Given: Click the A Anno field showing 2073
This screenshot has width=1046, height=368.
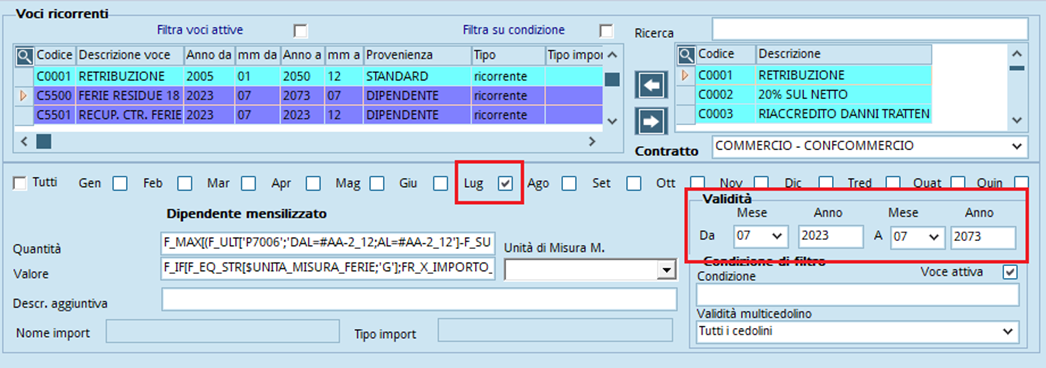Looking at the screenshot, I should (x=983, y=237).
